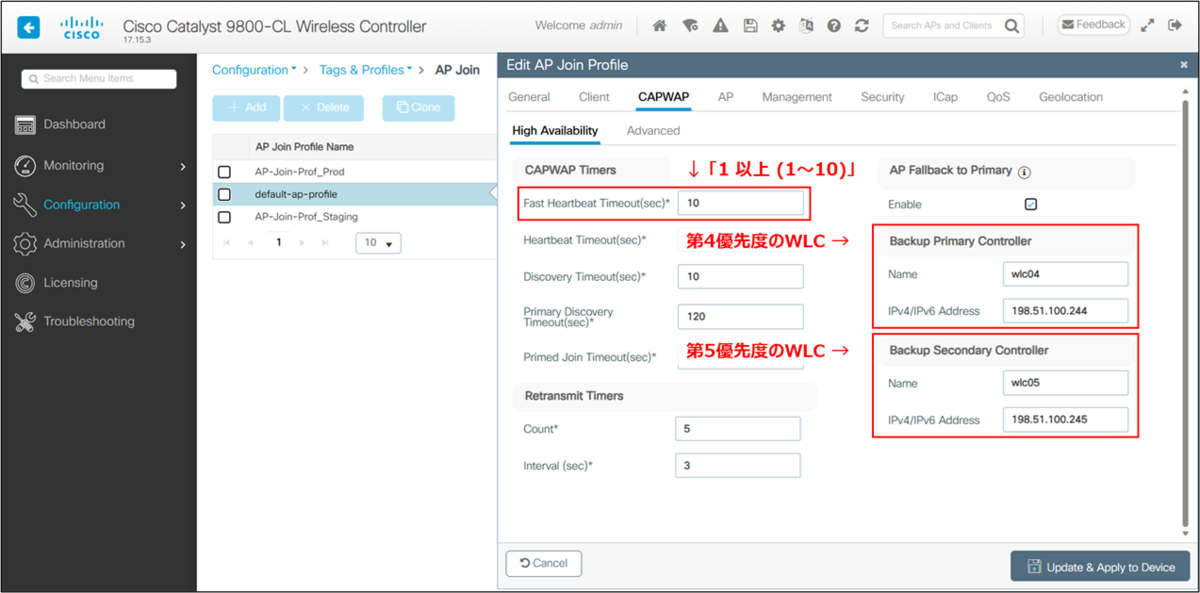The height and width of the screenshot is (593, 1200).
Task: Open the Tags & Profiles breadcrumb dropdown
Action: pos(365,70)
